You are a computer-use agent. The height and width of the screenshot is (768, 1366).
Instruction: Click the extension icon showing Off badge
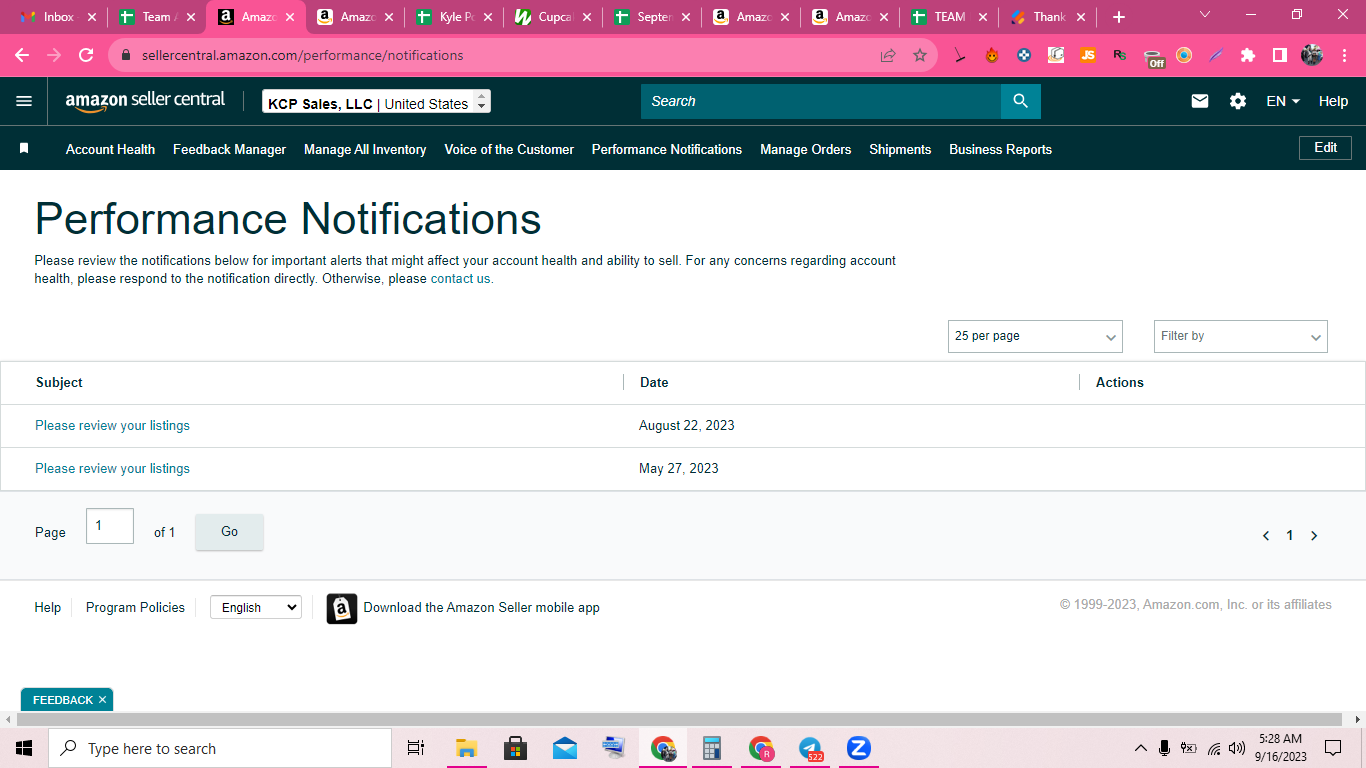[1154, 58]
